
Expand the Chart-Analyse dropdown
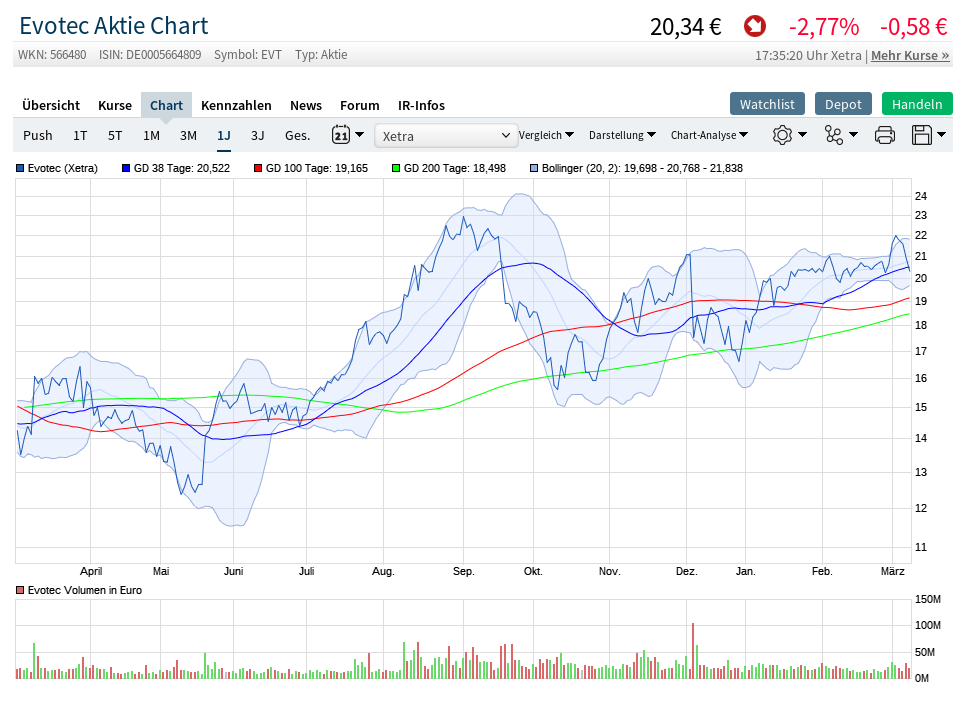708,135
